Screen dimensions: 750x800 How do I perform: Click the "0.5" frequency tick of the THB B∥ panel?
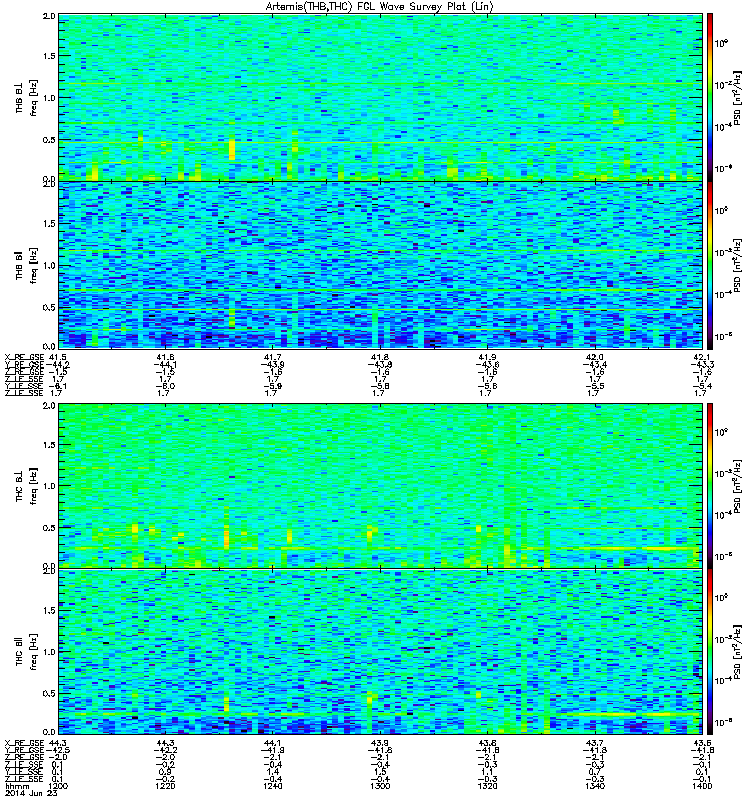[x=49, y=308]
